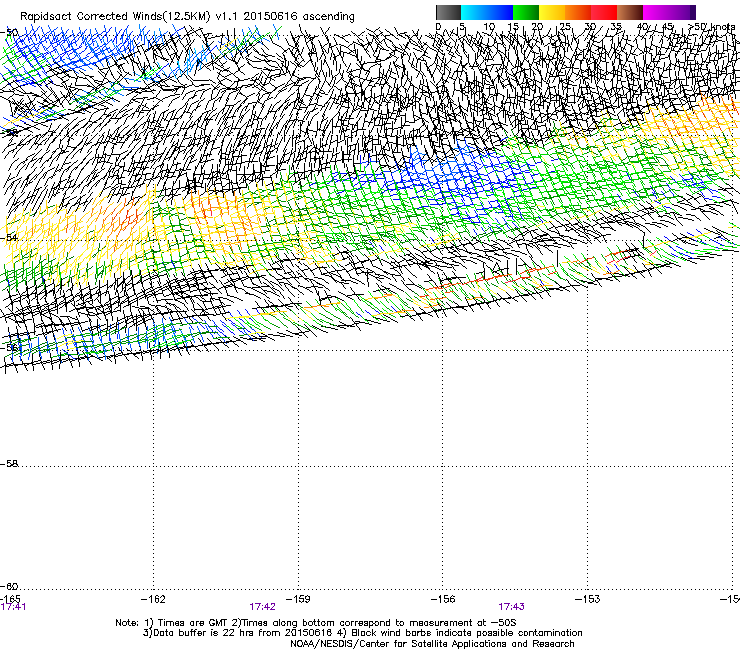Image resolution: width=740 pixels, height=650 pixels.
Task: Click the NOAA/NESDIS credit line
Action: 432,644
